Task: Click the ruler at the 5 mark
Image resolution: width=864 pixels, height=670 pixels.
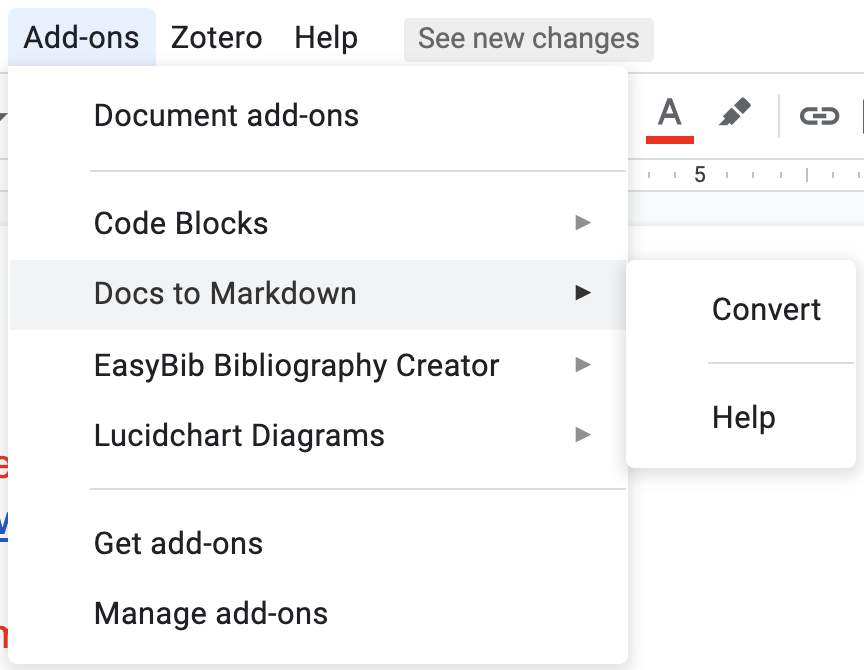Action: 700,175
